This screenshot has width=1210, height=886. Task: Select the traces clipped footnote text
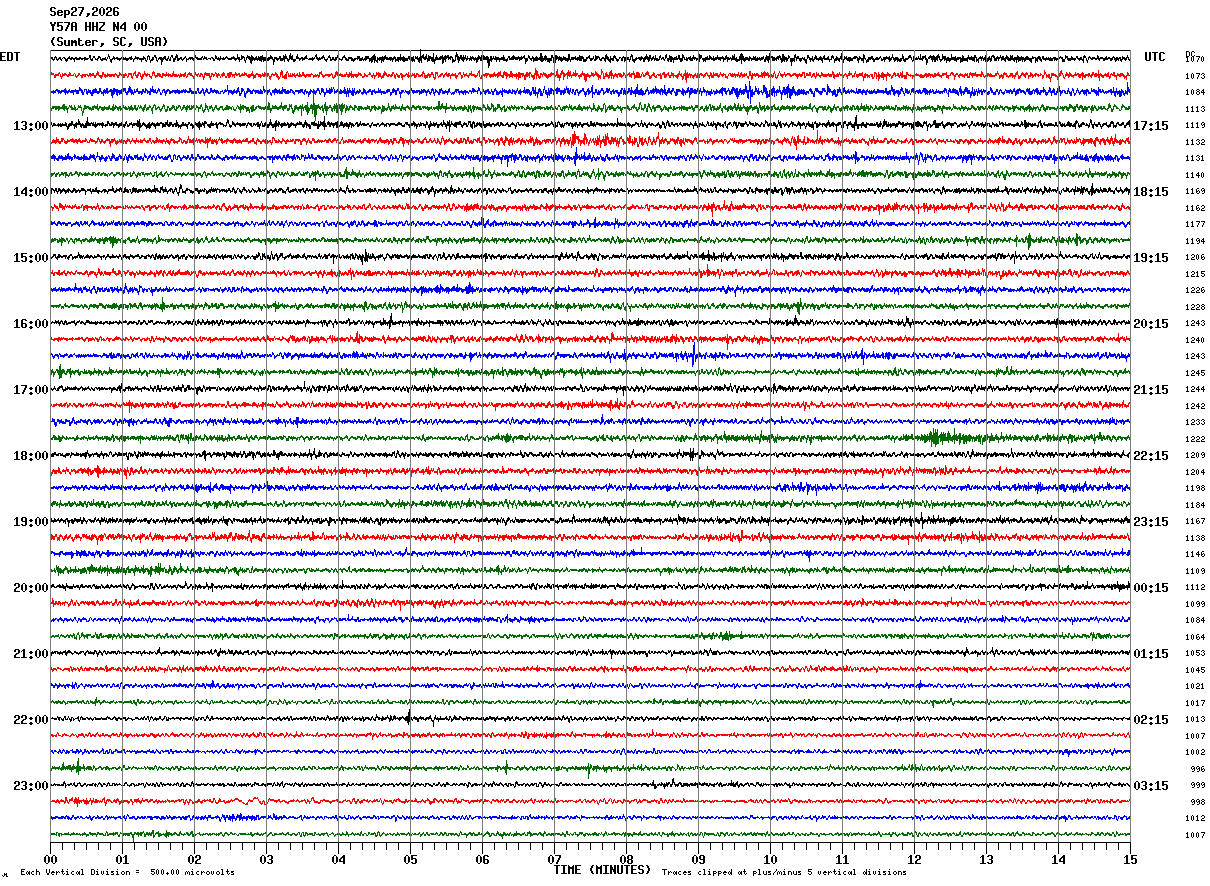[x=784, y=872]
